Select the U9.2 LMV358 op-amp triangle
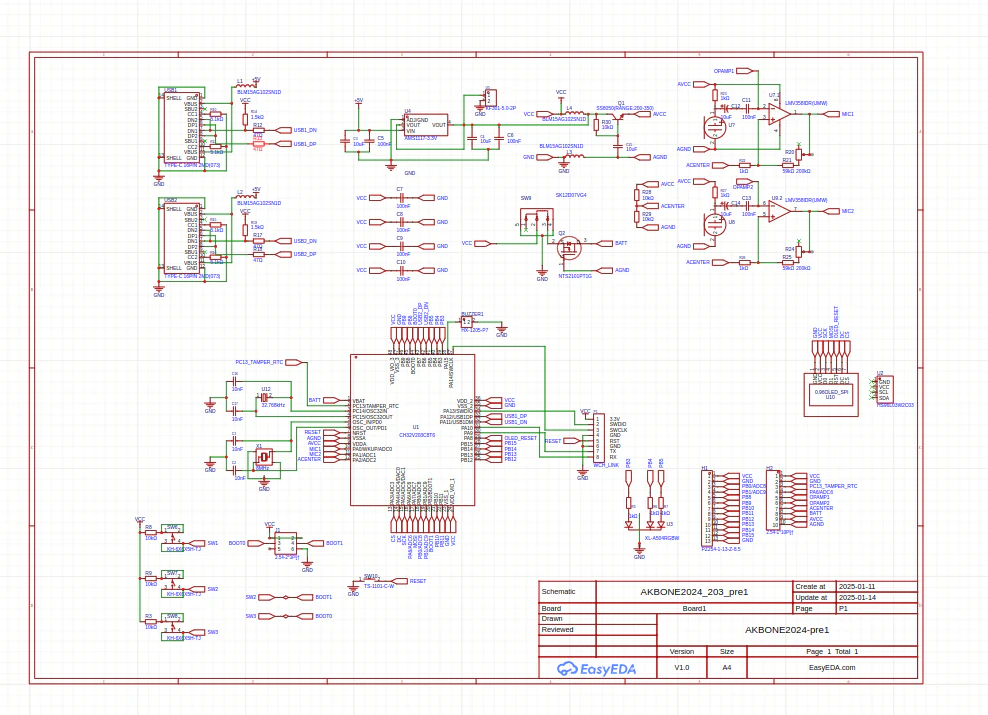The height and width of the screenshot is (715, 988). tap(779, 212)
